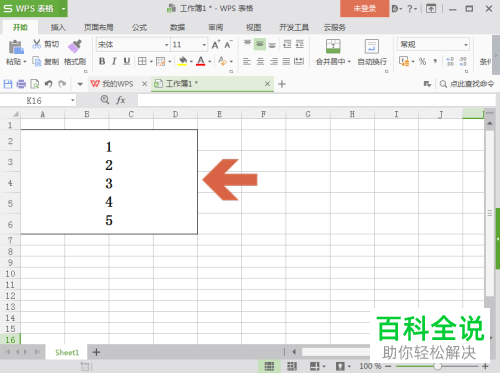
Task: Click the redo arrow
Action: [x=62, y=84]
